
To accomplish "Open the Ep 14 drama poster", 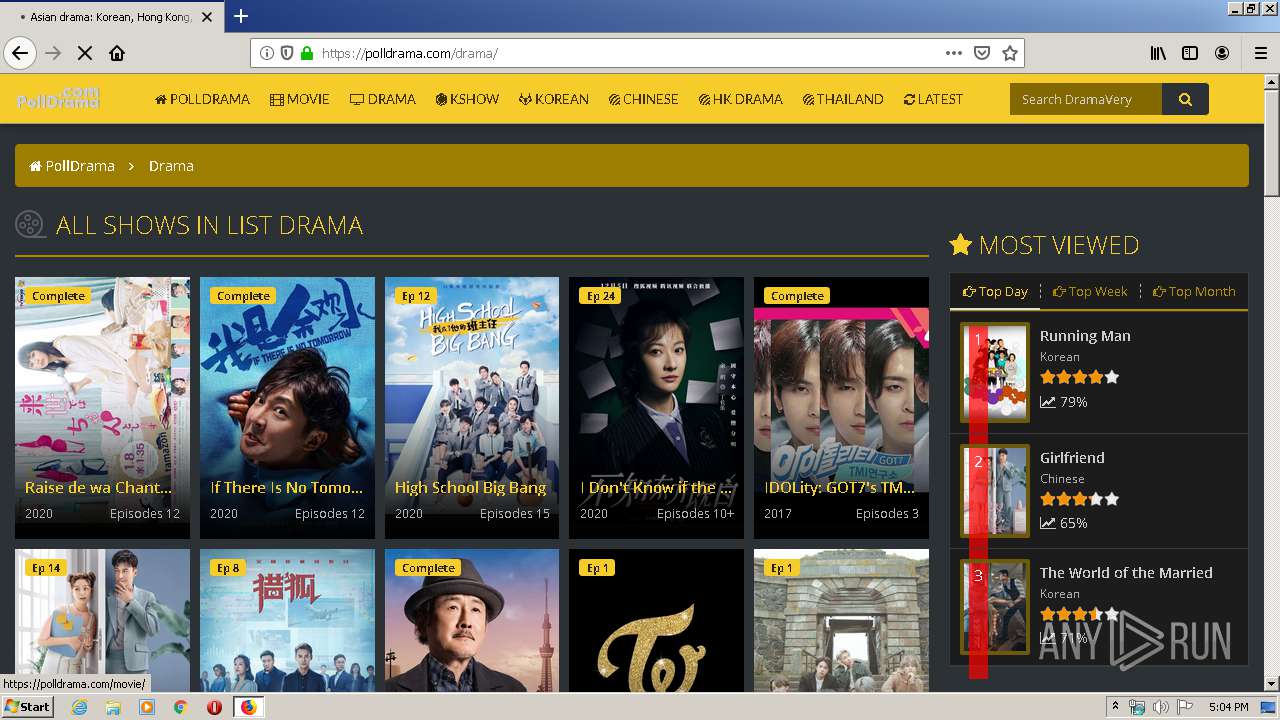I will [x=102, y=620].
